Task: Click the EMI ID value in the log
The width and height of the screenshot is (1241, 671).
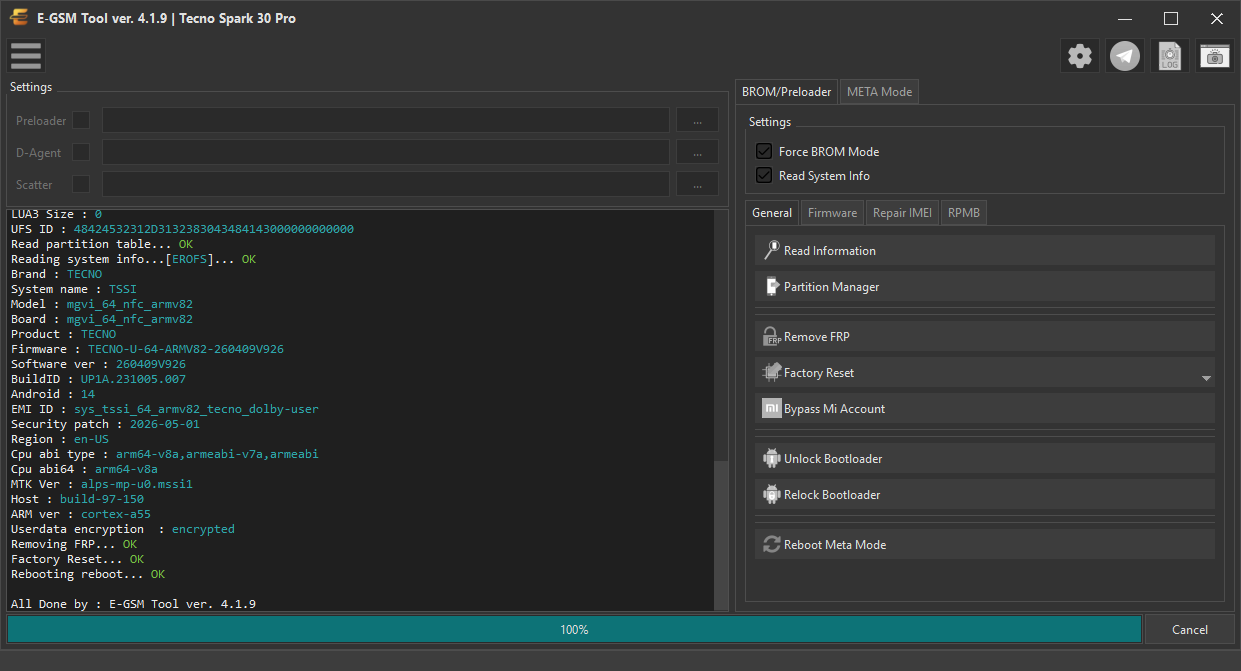Action: [x=196, y=409]
